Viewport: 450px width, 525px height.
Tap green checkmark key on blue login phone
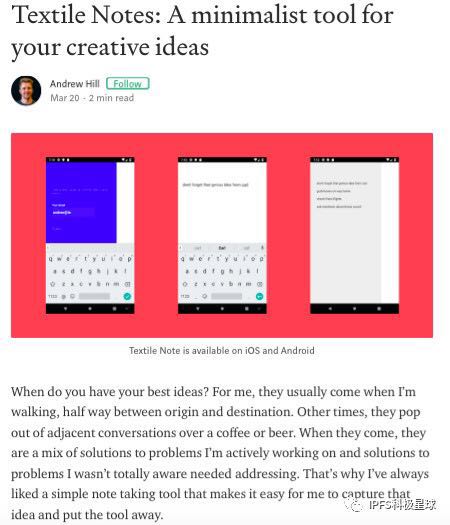tap(127, 296)
